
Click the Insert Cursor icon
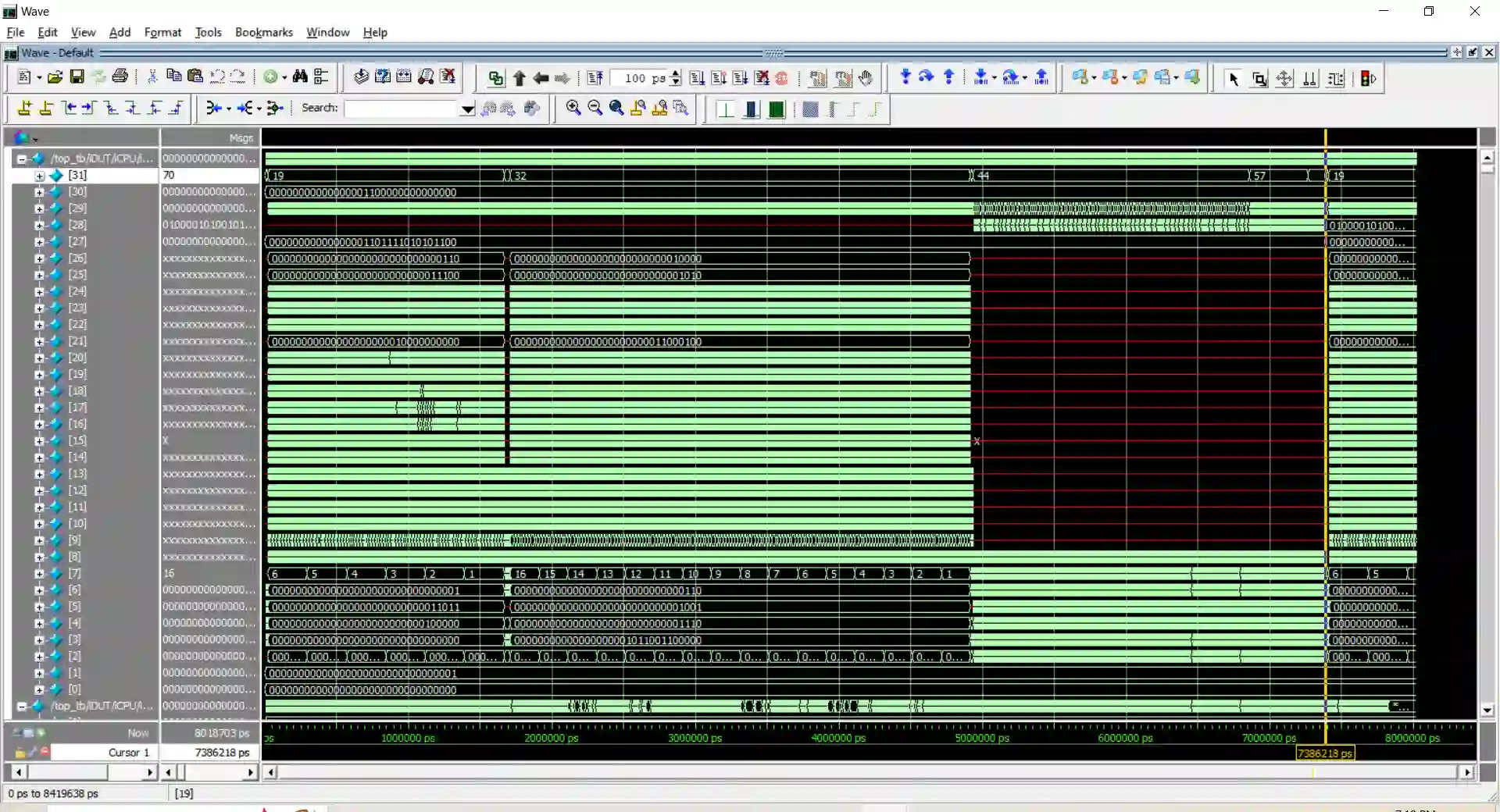25,109
